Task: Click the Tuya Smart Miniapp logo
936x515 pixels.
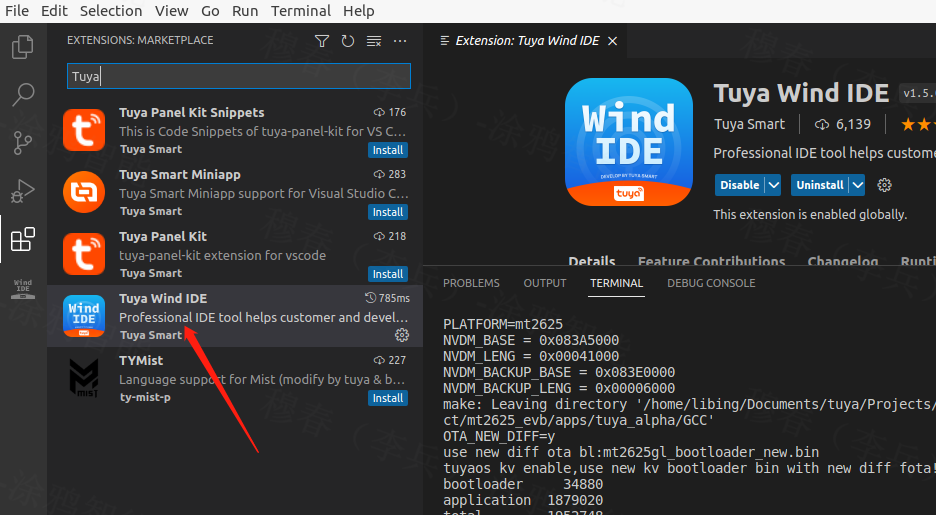Action: (x=84, y=192)
